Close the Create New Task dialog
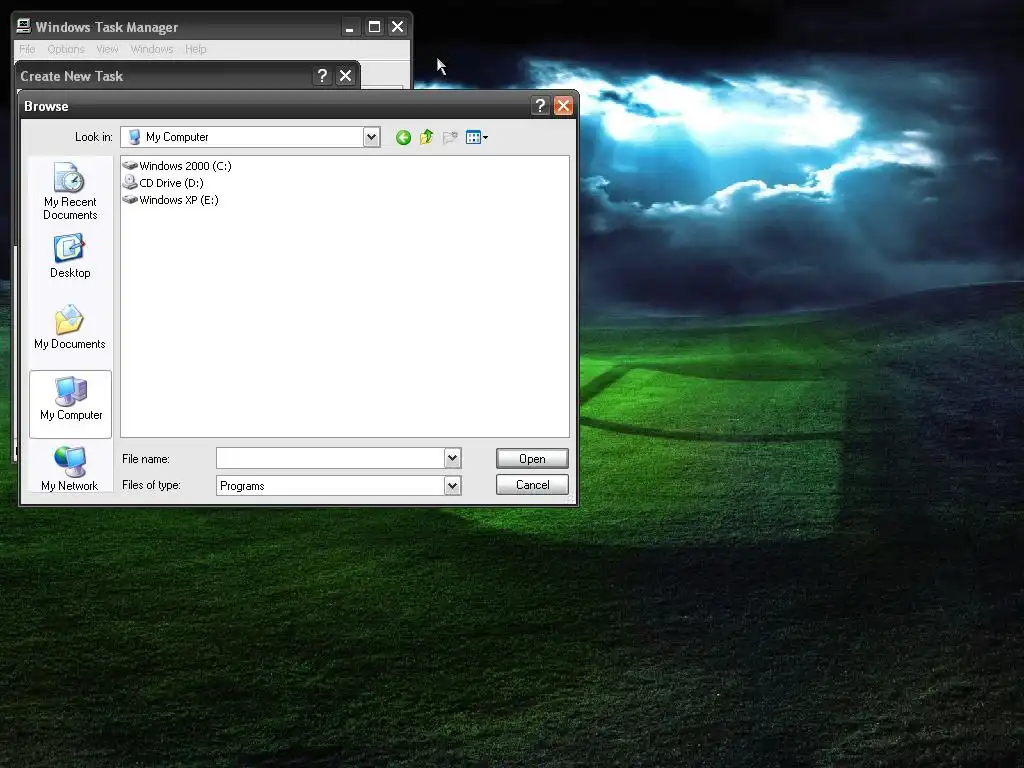 click(345, 76)
